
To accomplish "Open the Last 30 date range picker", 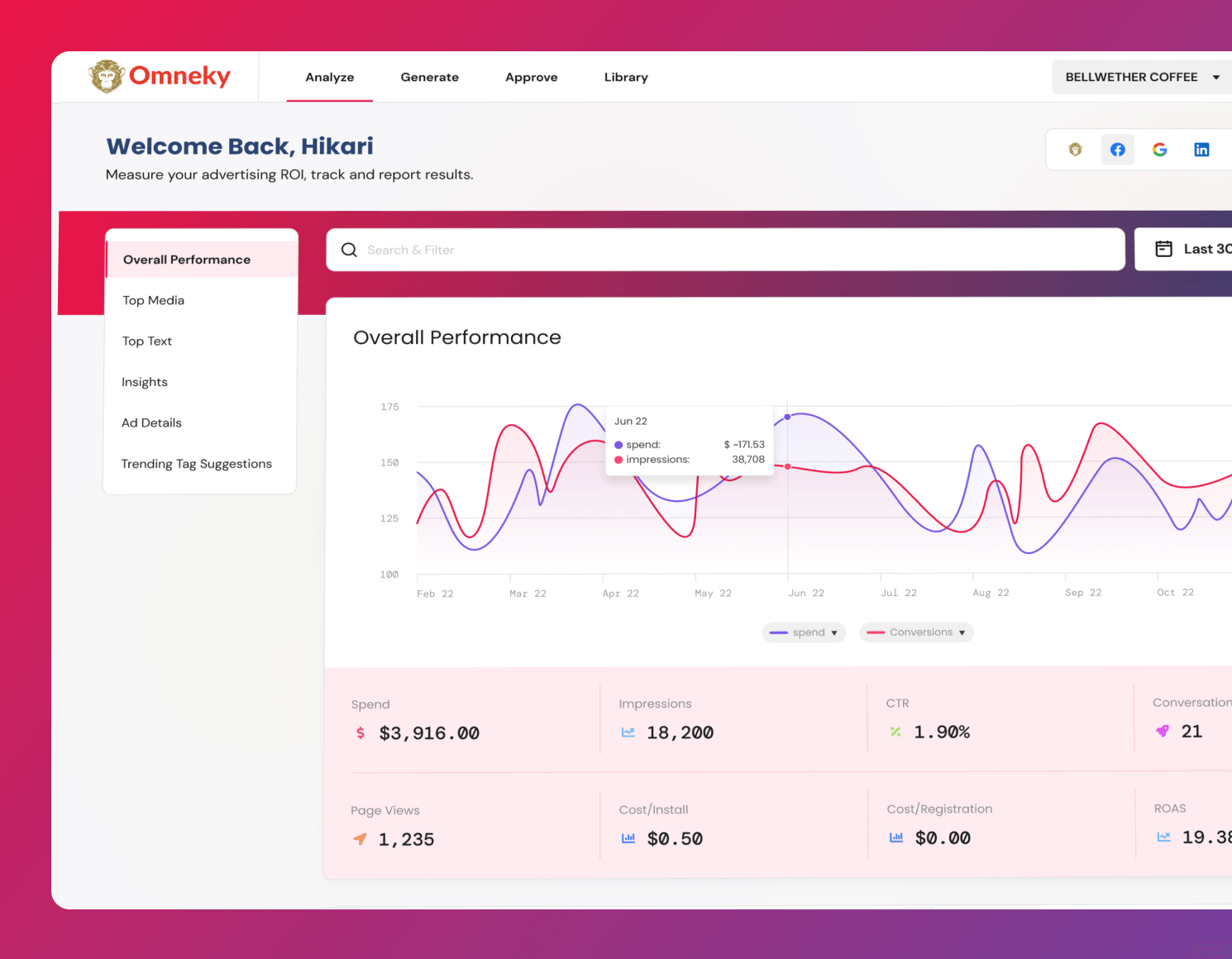I will point(1183,249).
